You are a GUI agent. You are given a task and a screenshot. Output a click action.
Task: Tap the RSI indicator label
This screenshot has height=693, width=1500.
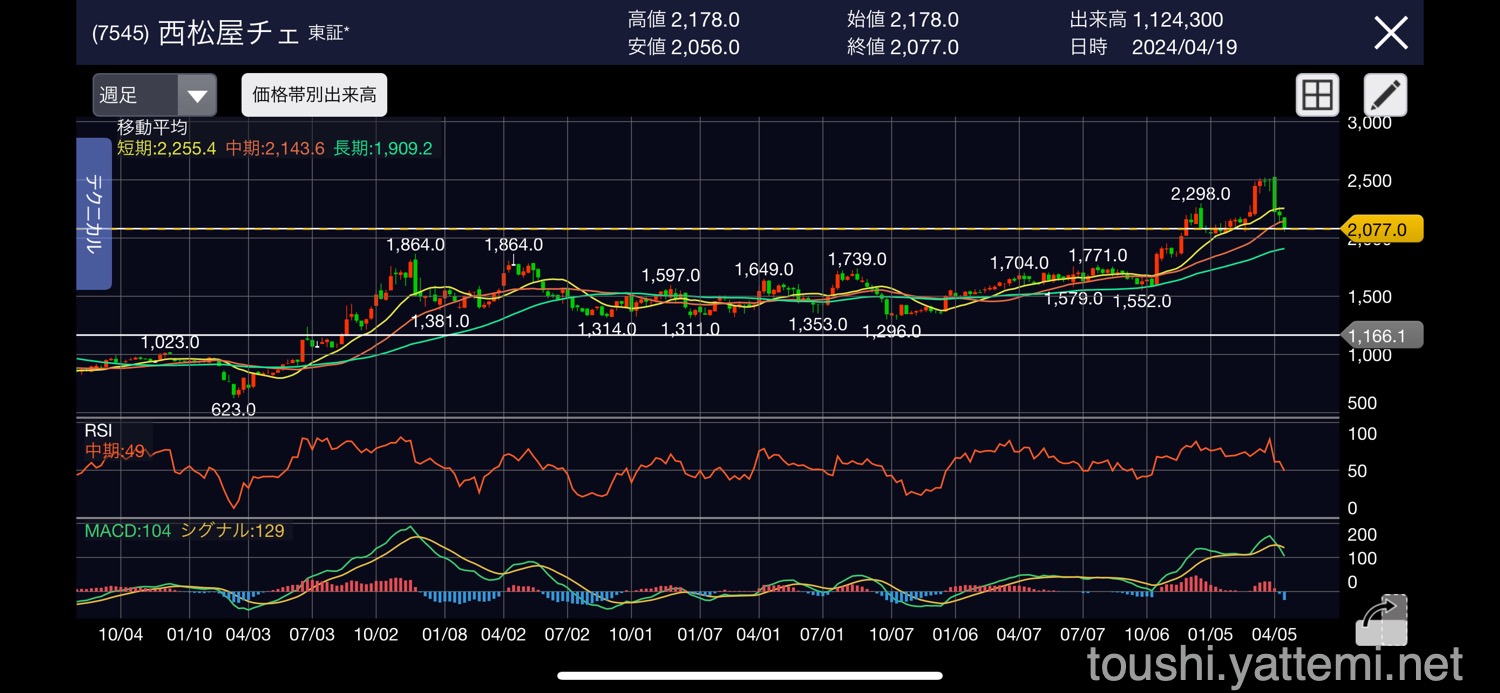click(x=98, y=431)
